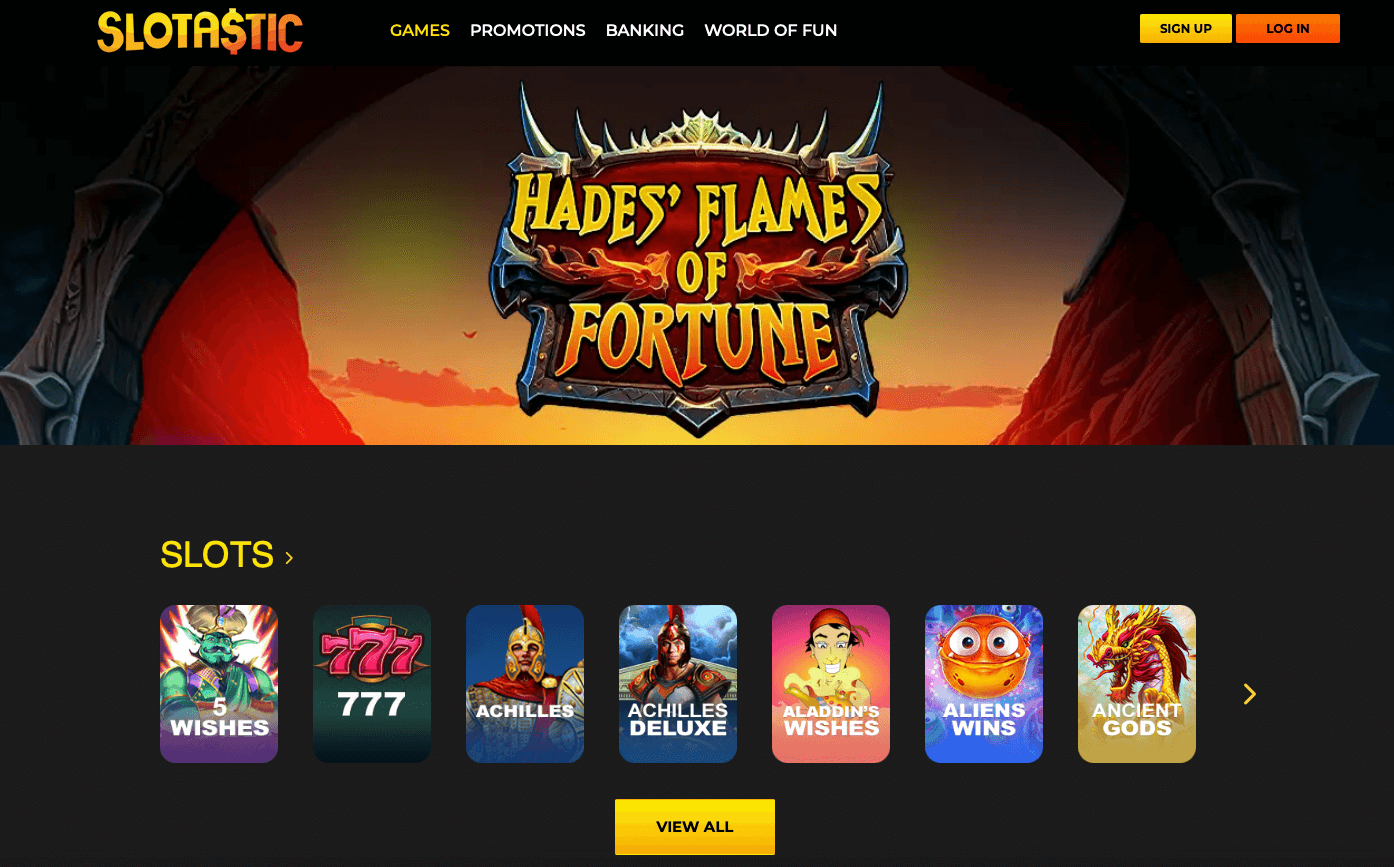Expand the SLOTS section heading chevron

coord(289,558)
